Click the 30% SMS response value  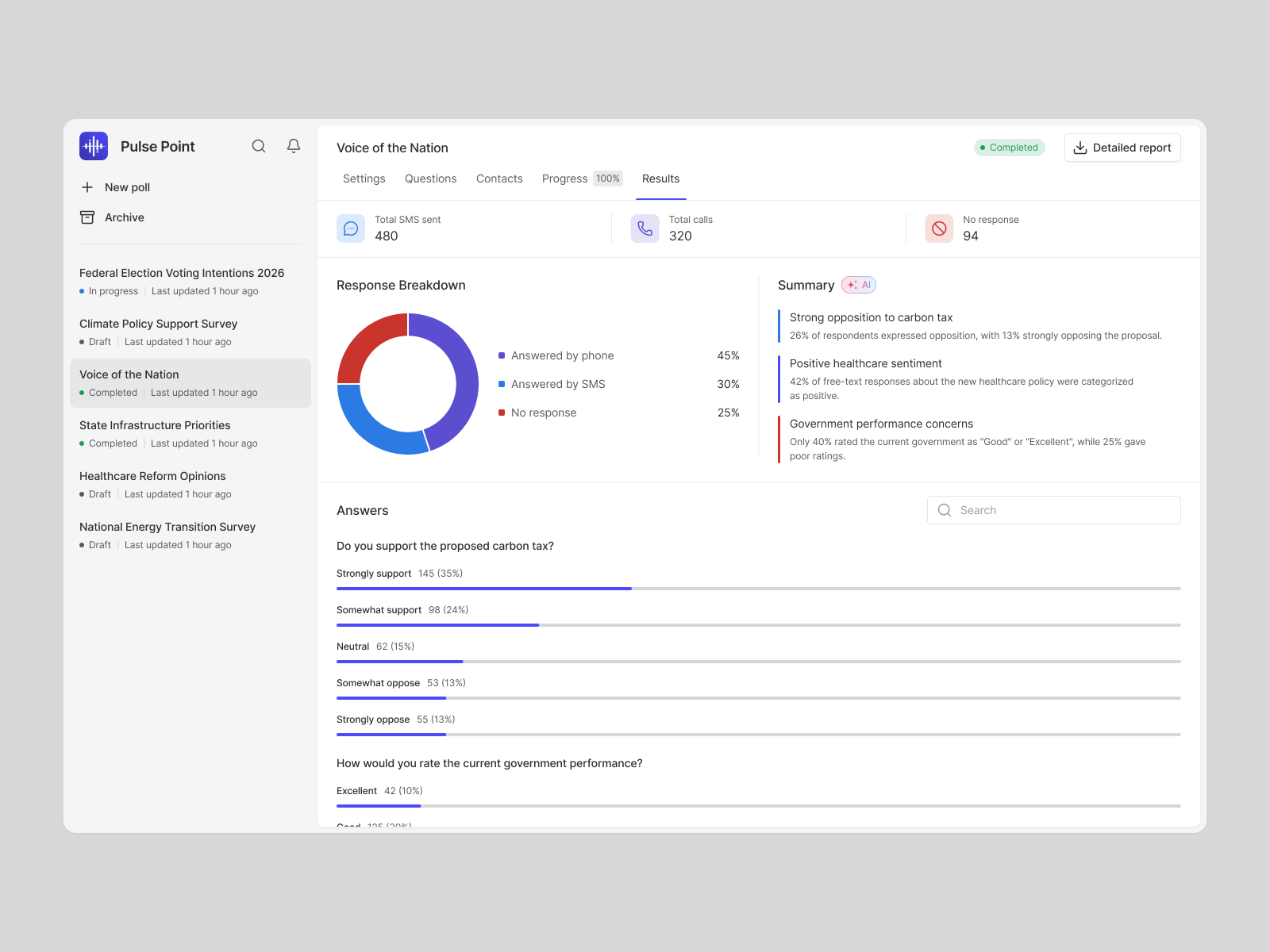[x=728, y=384]
